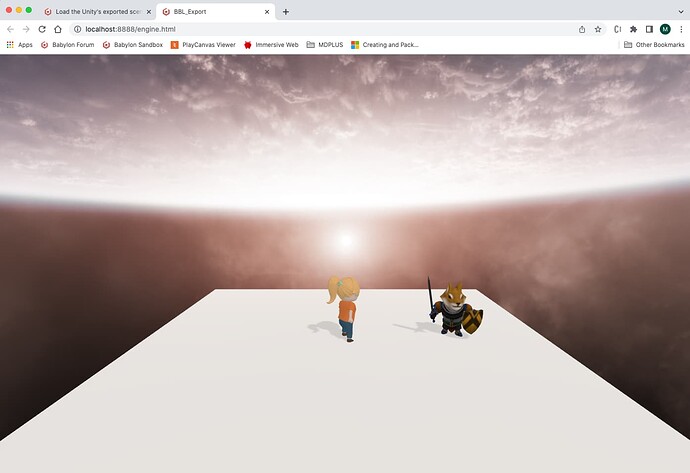Toggle the browser side panel icon
Image resolution: width=690 pixels, height=473 pixels.
[649, 29]
